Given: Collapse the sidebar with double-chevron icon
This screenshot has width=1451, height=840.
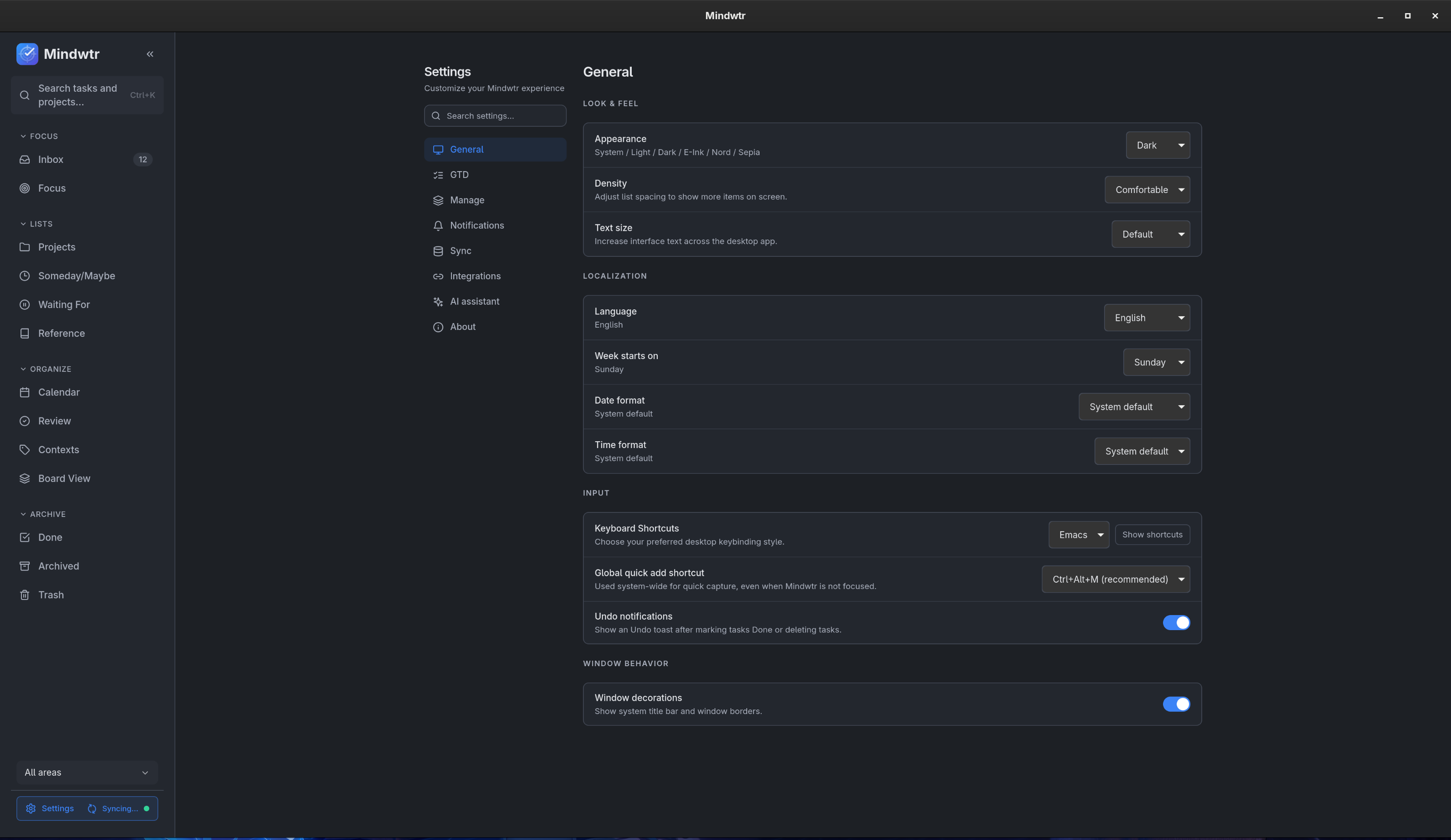Looking at the screenshot, I should pyautogui.click(x=150, y=54).
